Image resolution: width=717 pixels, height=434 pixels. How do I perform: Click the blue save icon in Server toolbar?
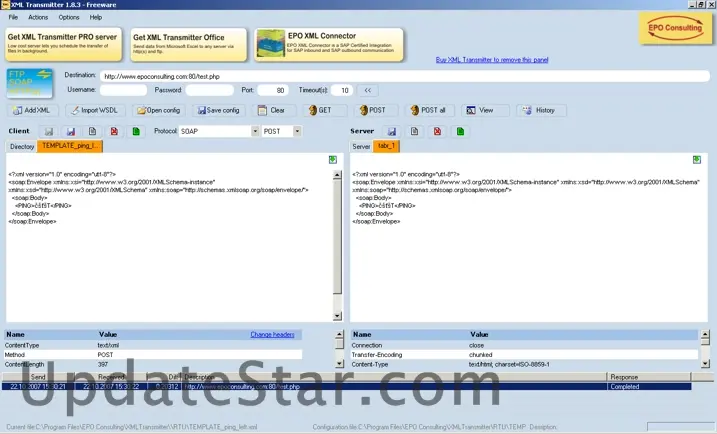(x=392, y=132)
